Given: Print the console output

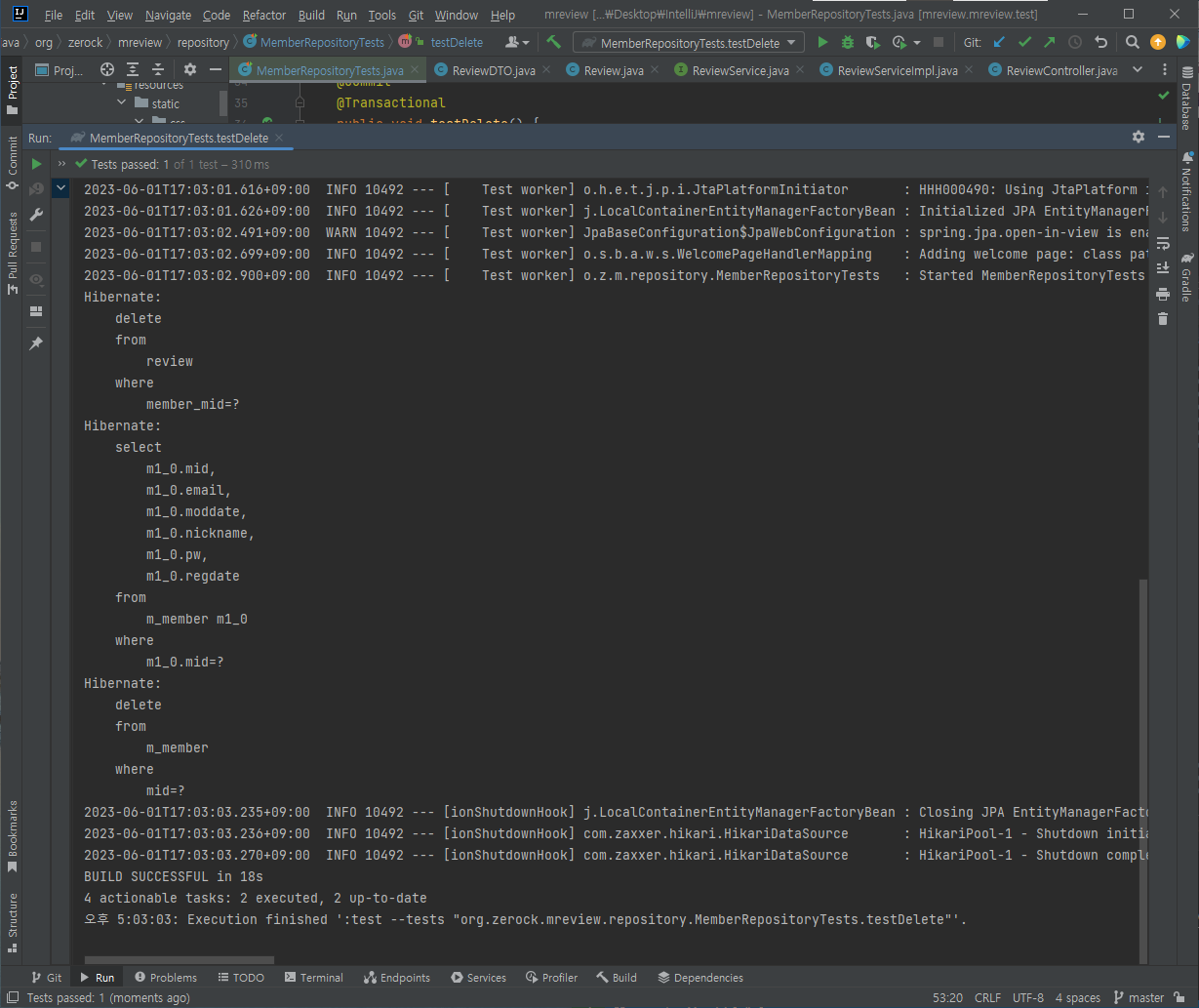Looking at the screenshot, I should click(x=1162, y=294).
